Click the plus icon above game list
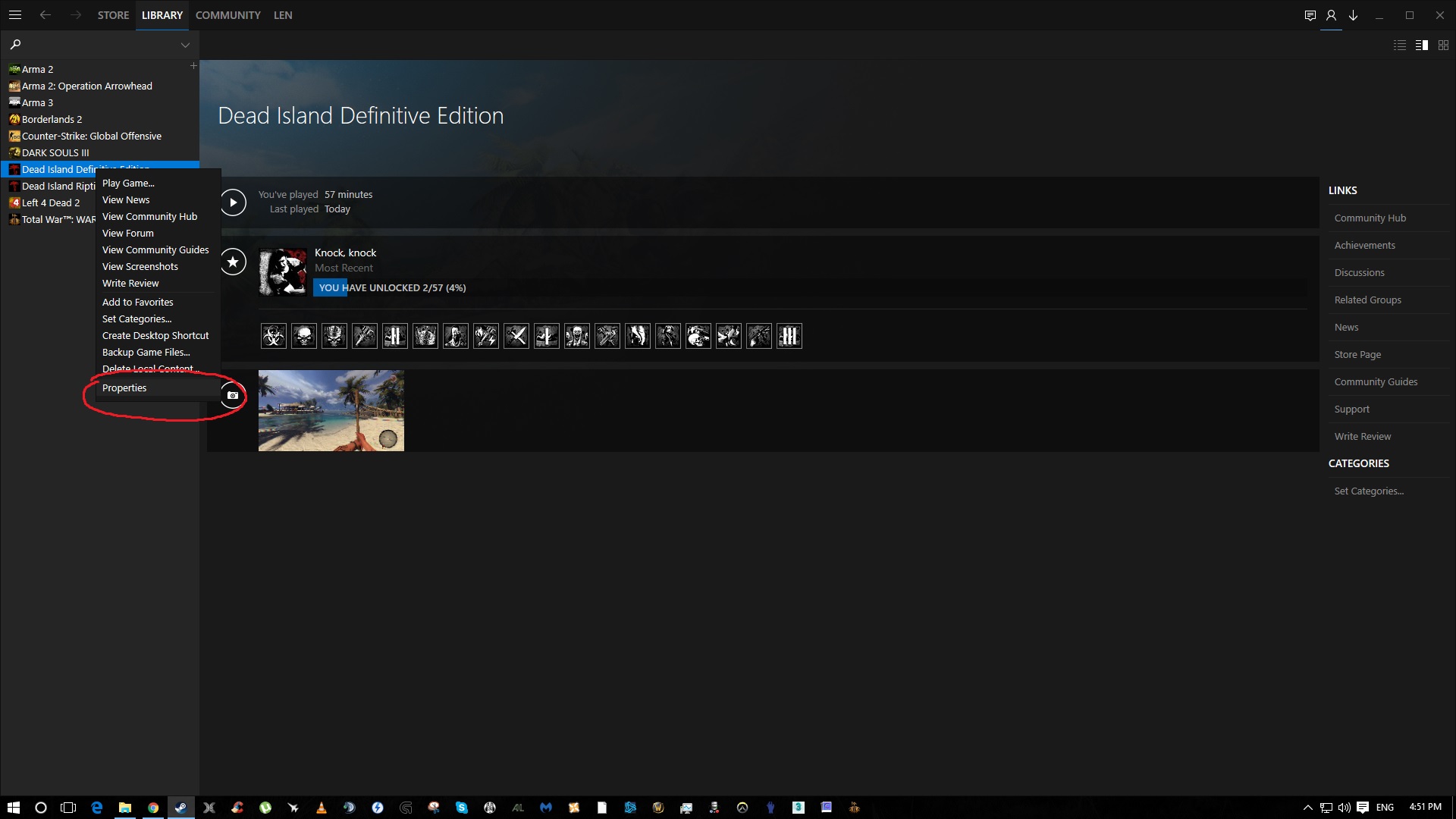 coord(193,66)
